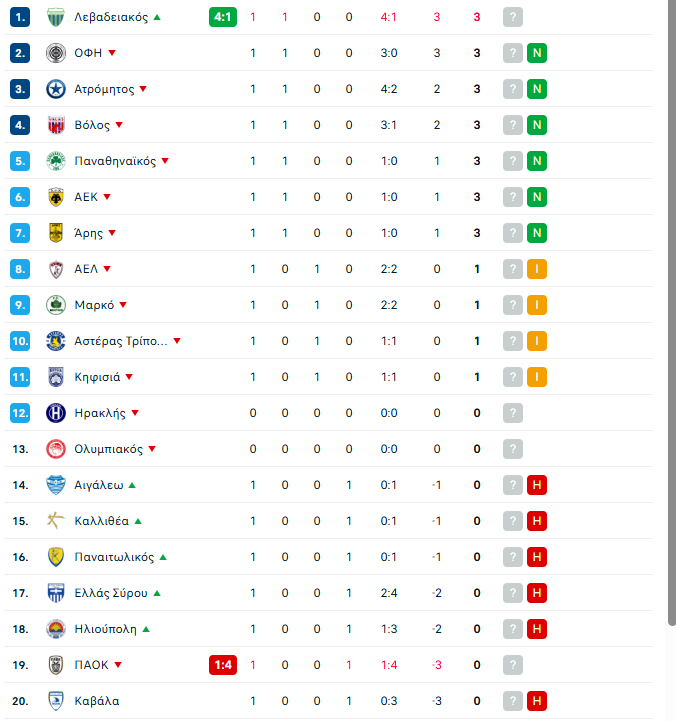Click the gray ? badge in Ηρακλής row
The height and width of the screenshot is (721, 676).
tap(513, 413)
